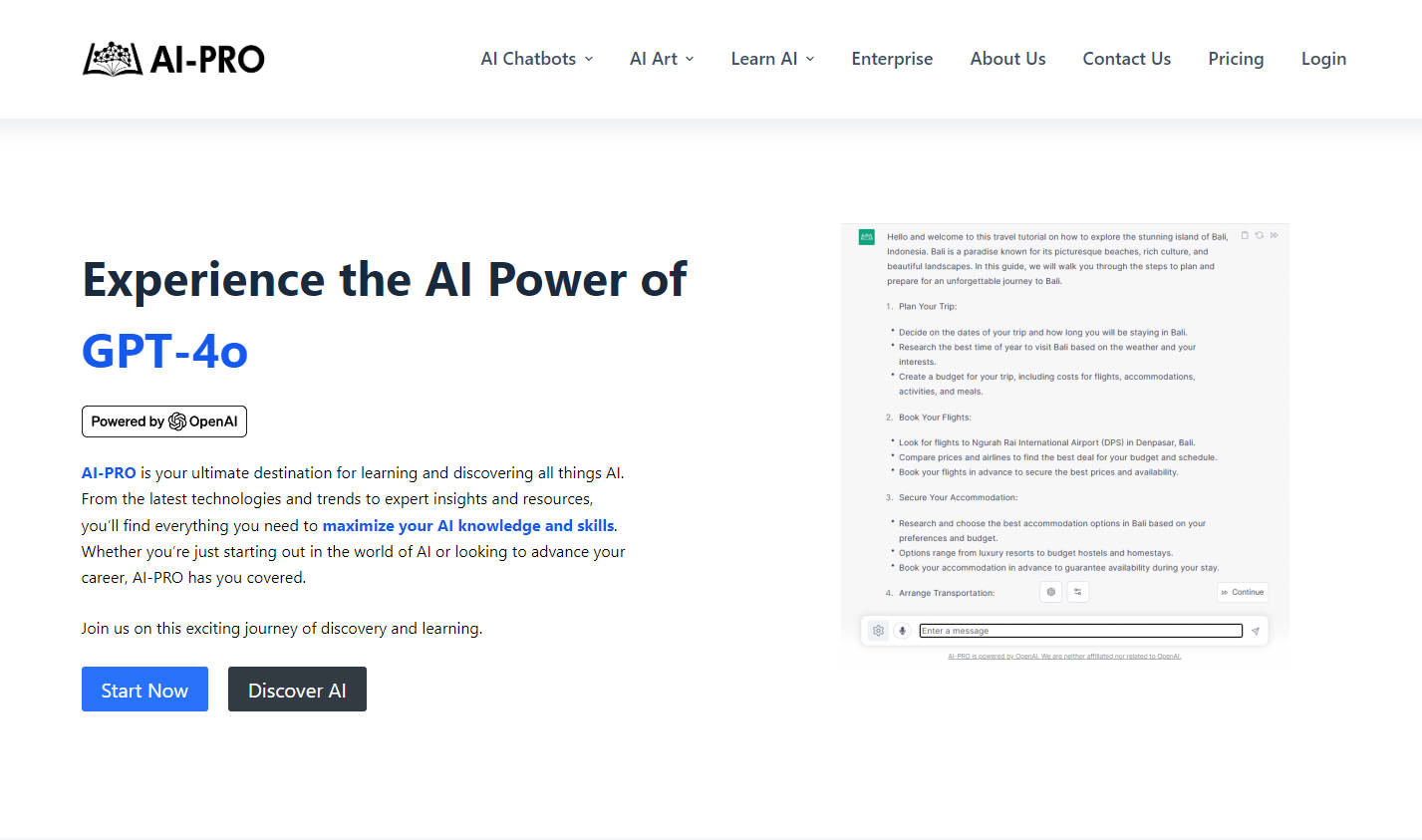Open the Enterprise page
This screenshot has width=1422, height=840.
[x=892, y=59]
